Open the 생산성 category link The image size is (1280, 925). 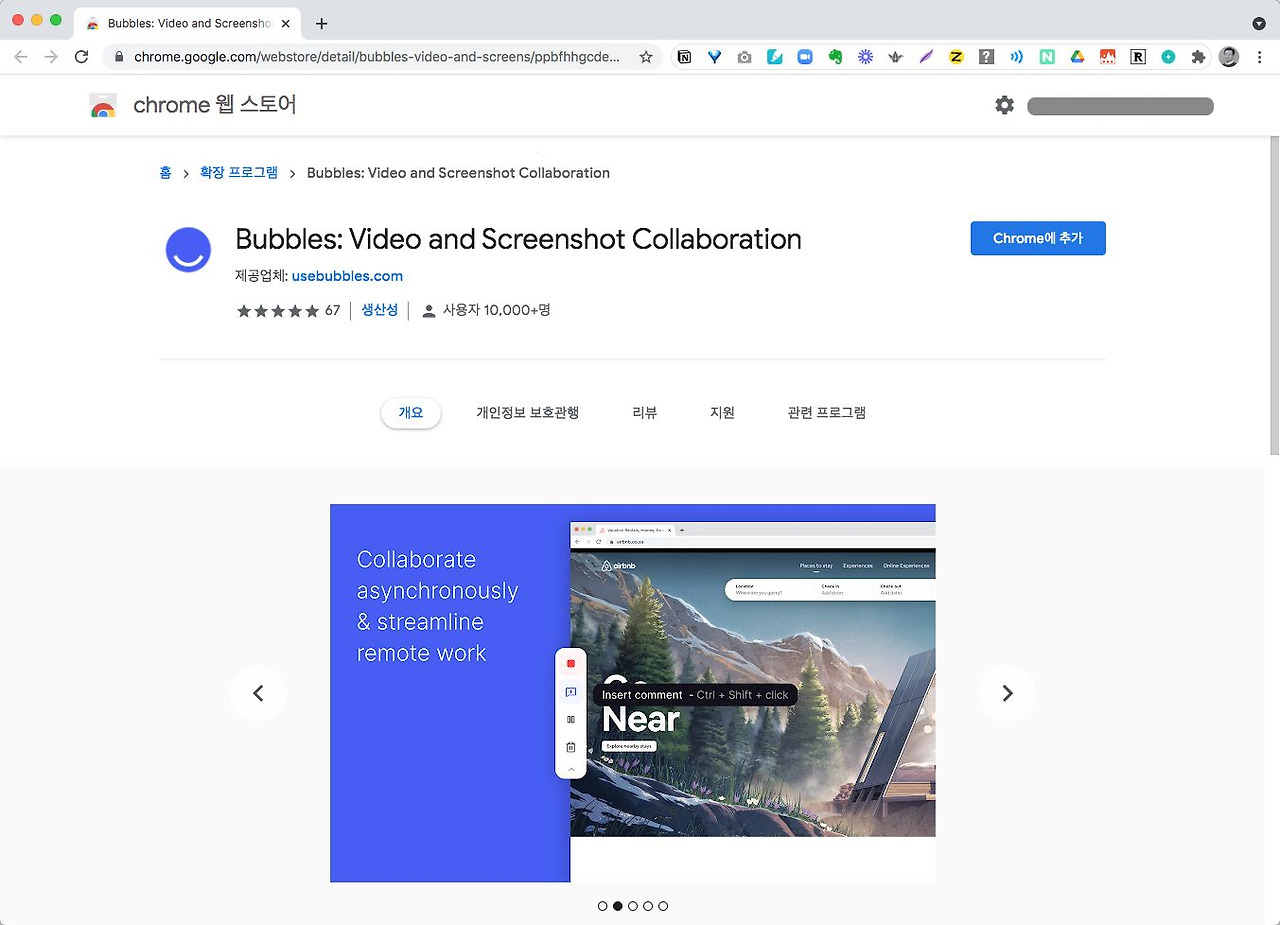(x=379, y=310)
